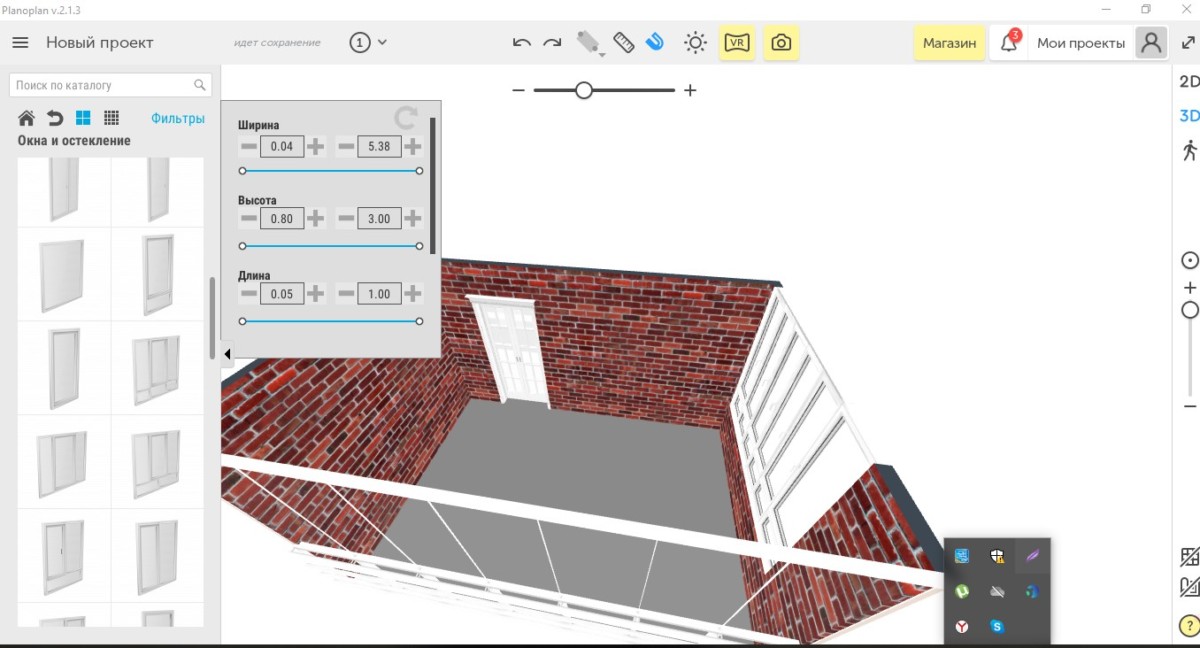Enter walk-through pedestrian mode
The width and height of the screenshot is (1200, 648).
(1189, 150)
